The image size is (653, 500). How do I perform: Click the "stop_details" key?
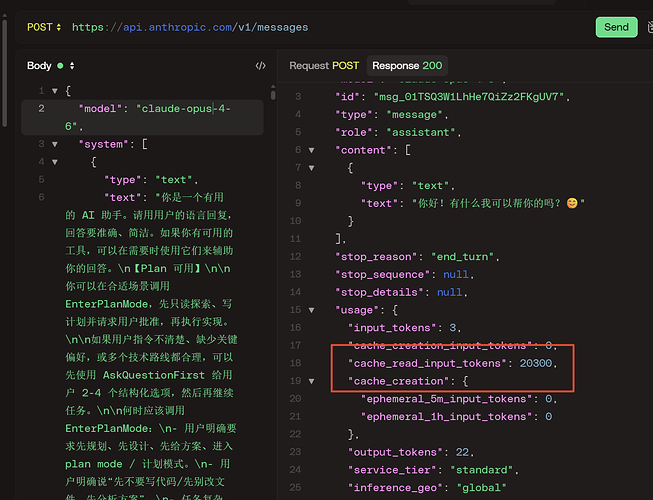(x=379, y=292)
